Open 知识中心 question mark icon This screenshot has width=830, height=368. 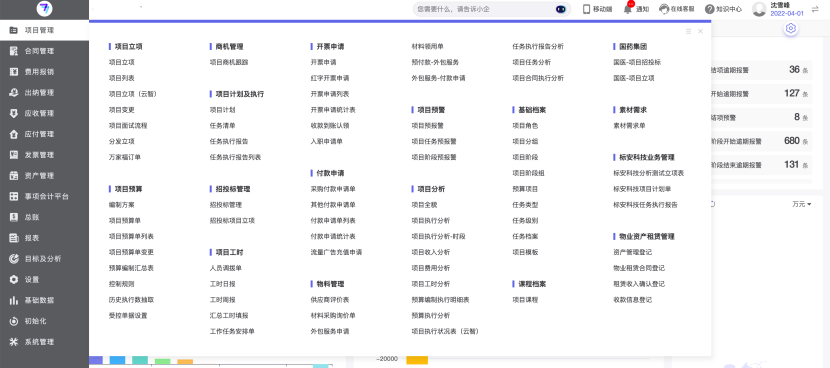point(709,9)
